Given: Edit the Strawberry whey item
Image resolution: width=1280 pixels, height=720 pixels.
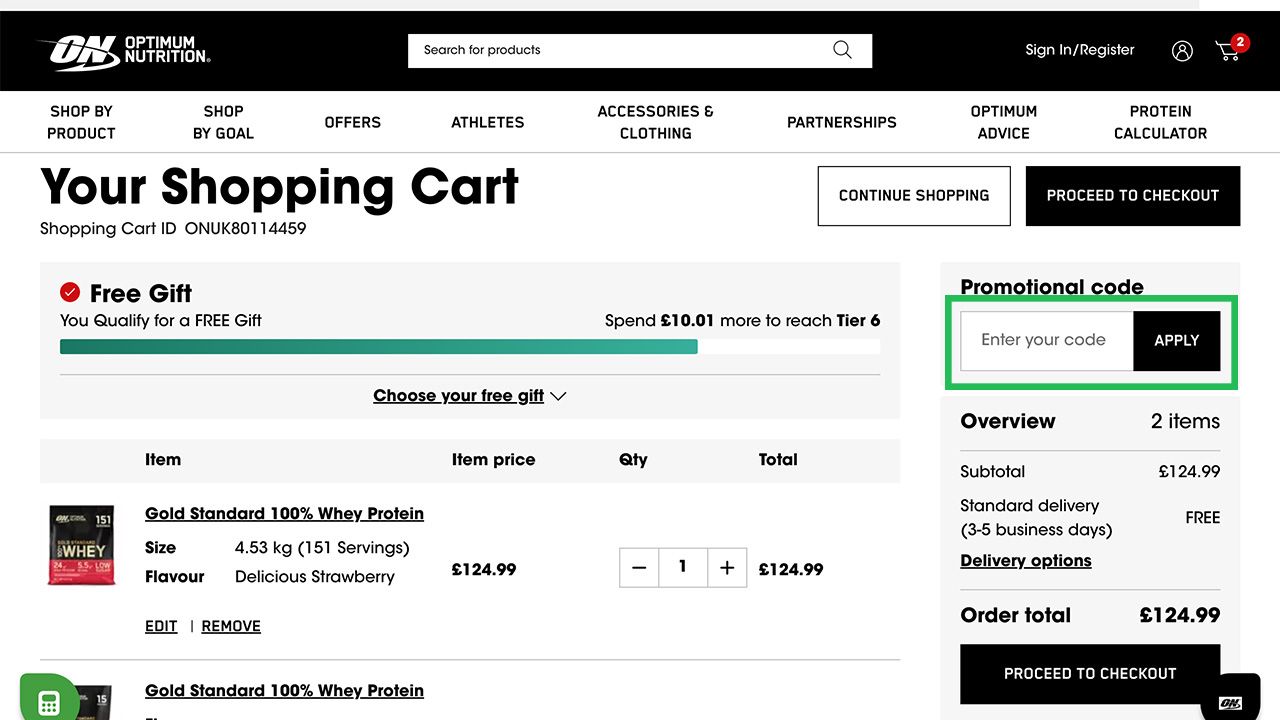Looking at the screenshot, I should [x=161, y=626].
